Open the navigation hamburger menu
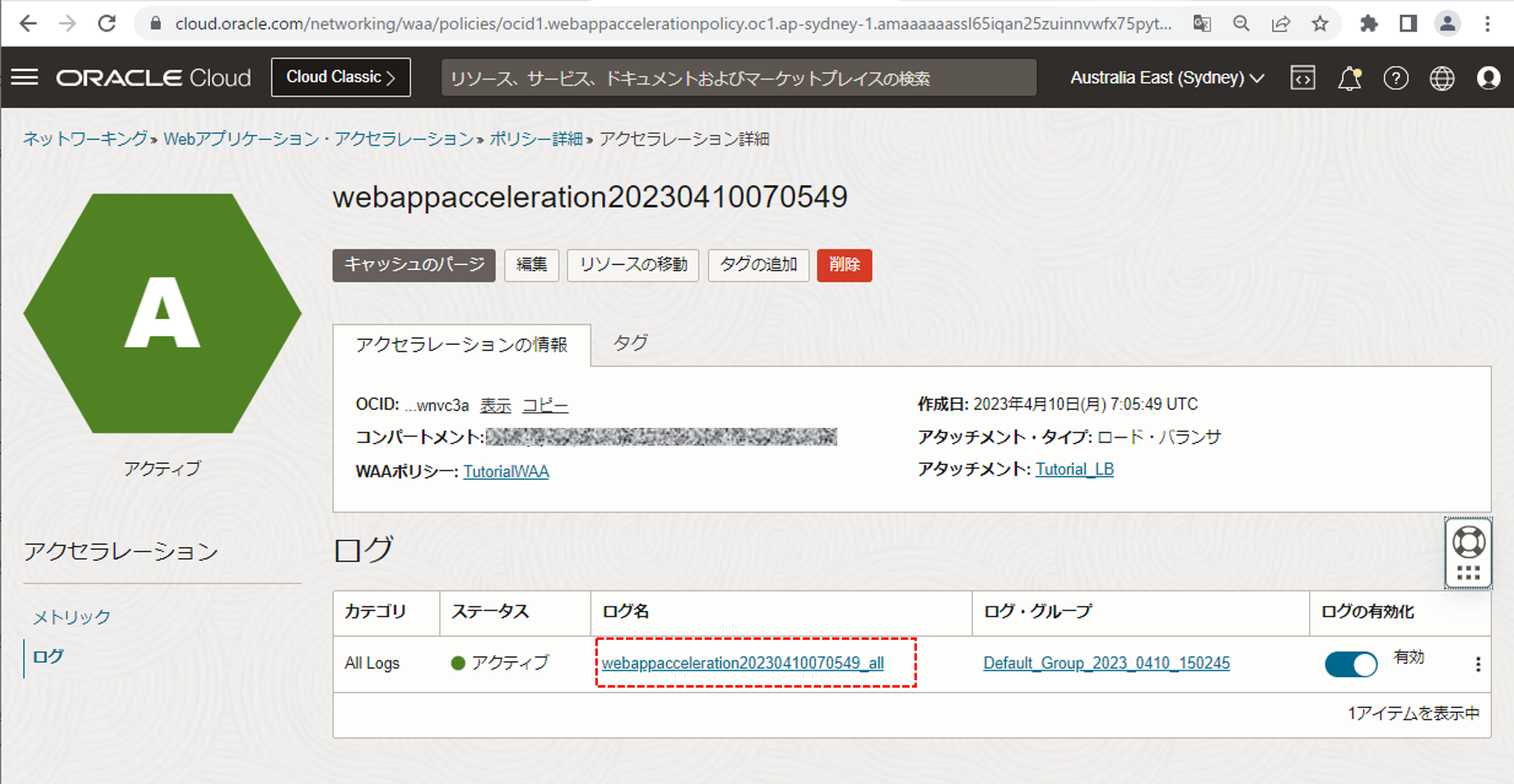This screenshot has height=784, width=1514. (x=25, y=77)
